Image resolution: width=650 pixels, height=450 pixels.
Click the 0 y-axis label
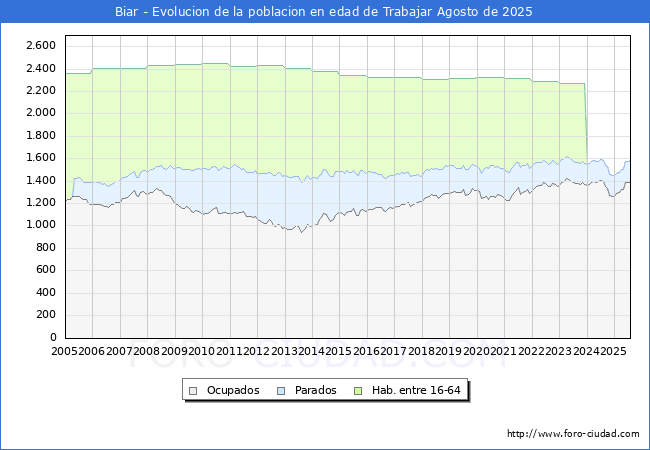click(x=53, y=337)
